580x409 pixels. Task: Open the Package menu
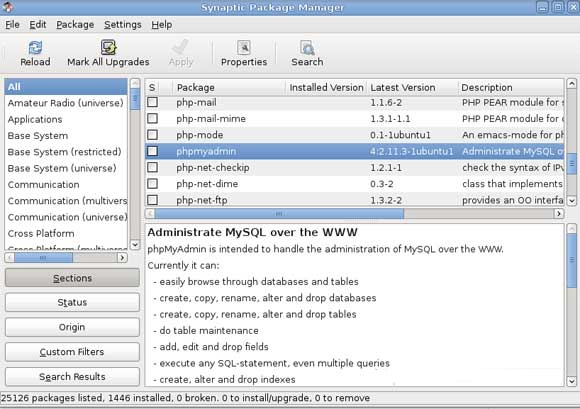(x=75, y=25)
